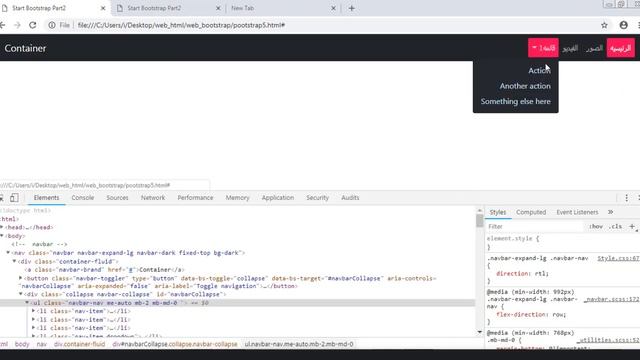
Task: Collapse the body element node
Action: coord(2,236)
